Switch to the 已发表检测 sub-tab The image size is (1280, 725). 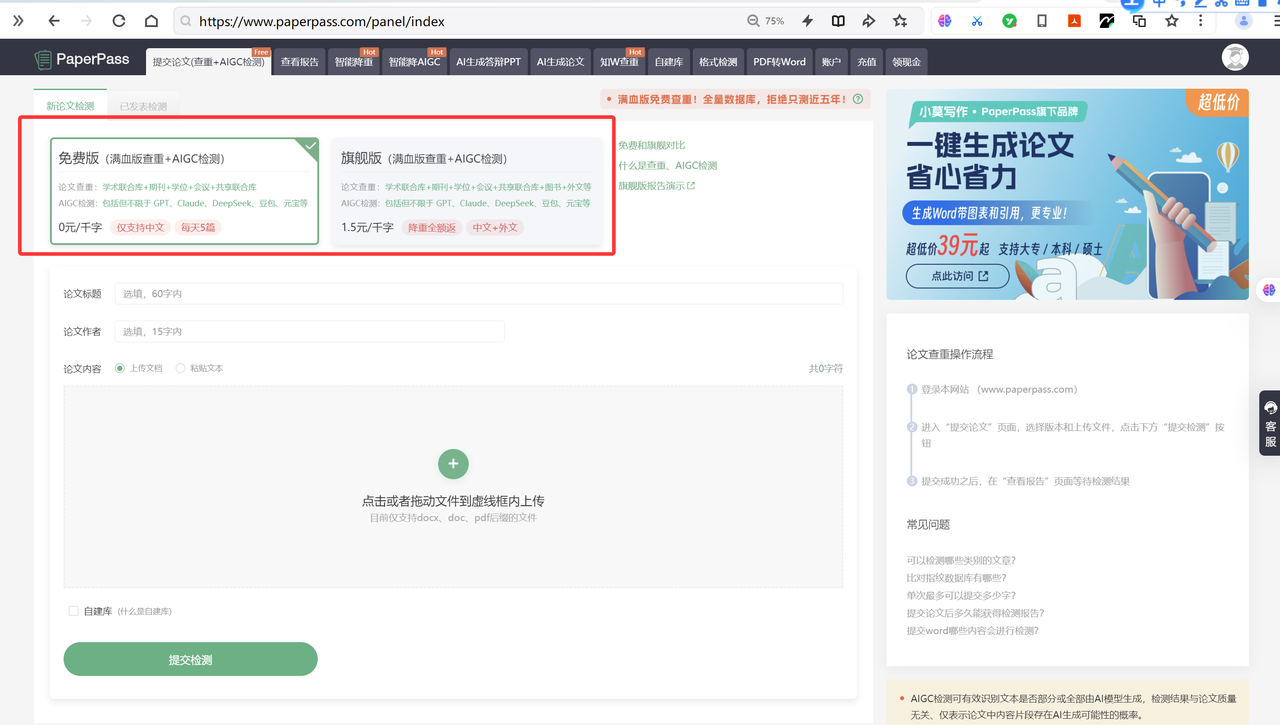tap(143, 106)
